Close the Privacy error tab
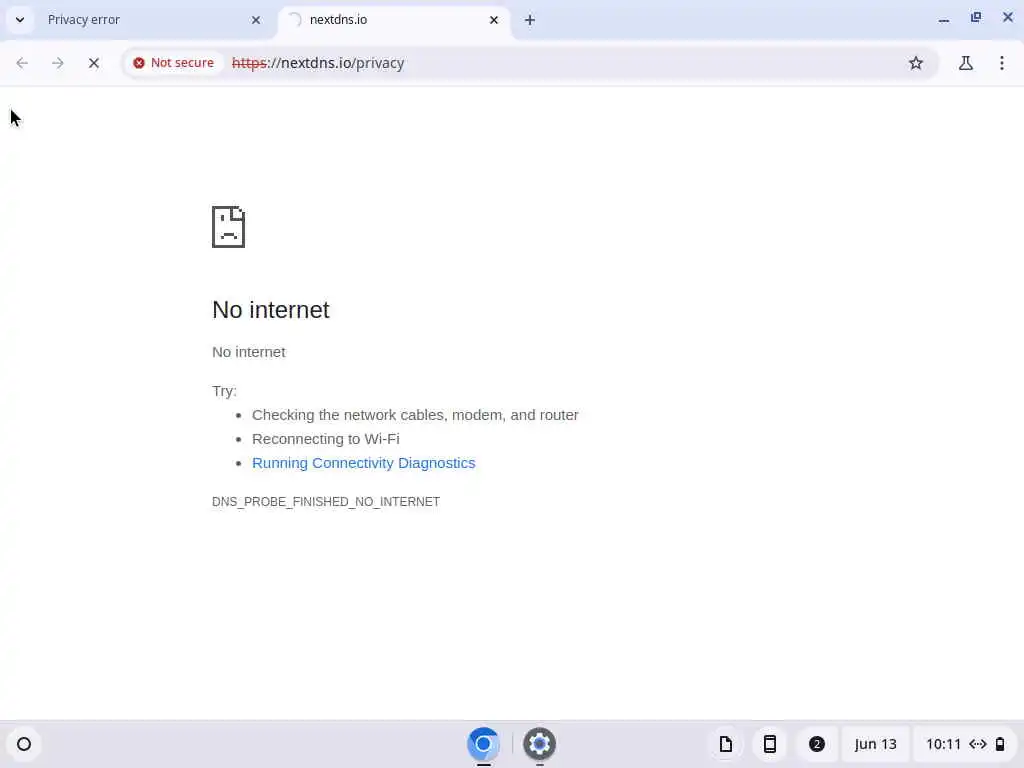 256,20
